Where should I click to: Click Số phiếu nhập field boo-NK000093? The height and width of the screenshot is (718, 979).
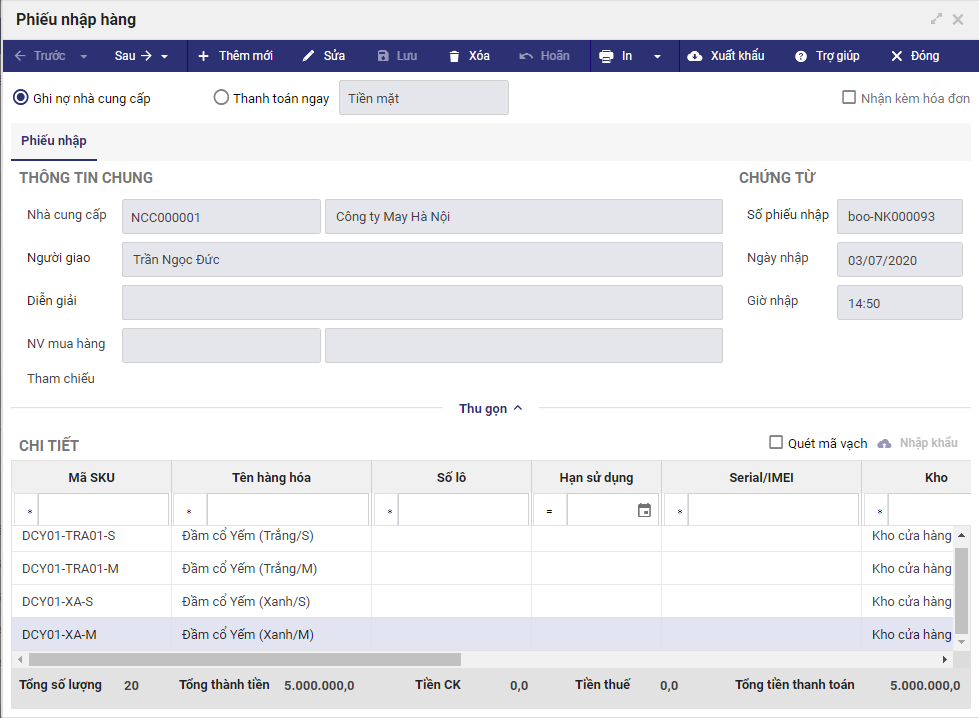[900, 217]
